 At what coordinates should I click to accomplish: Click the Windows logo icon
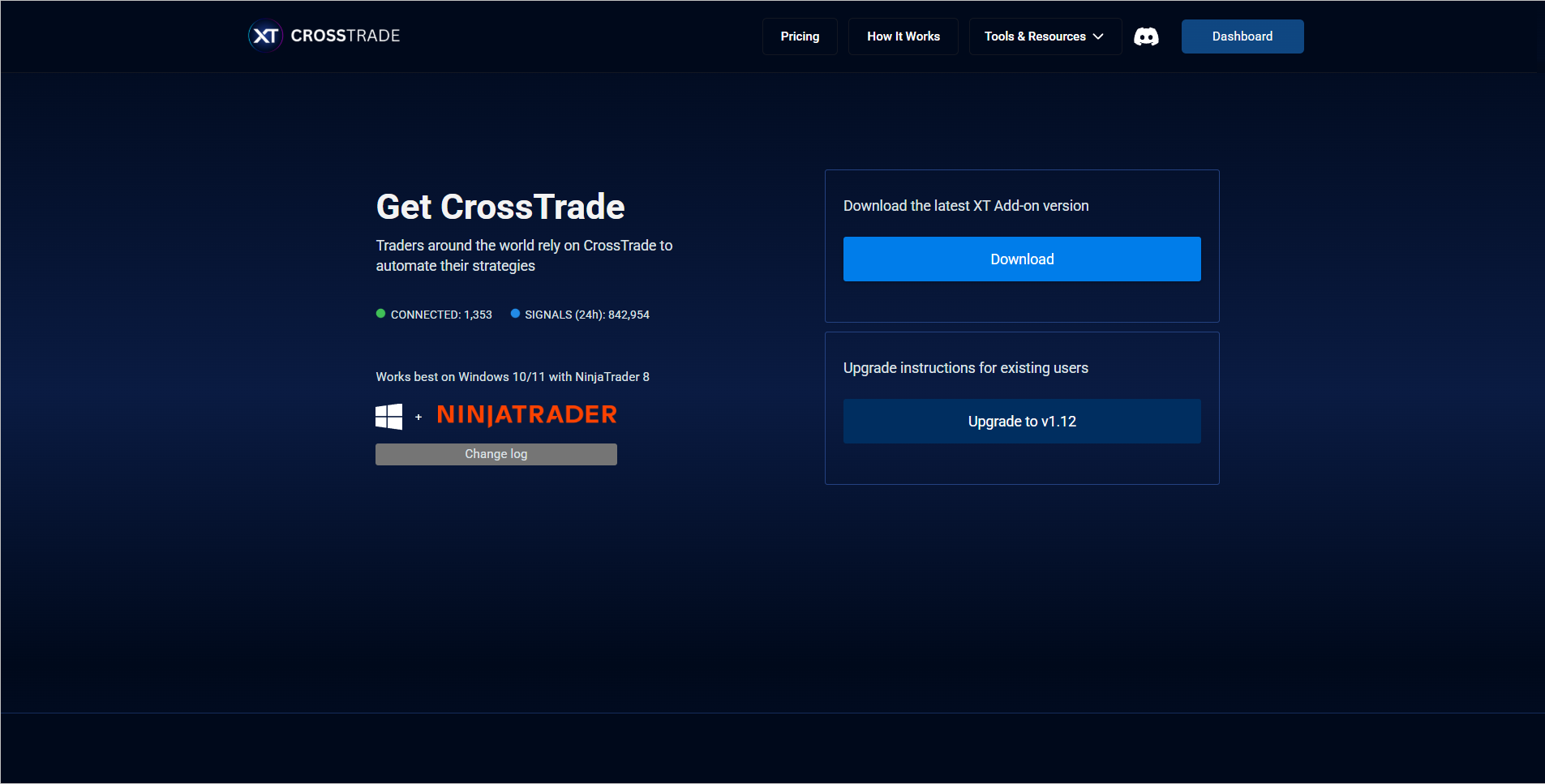(x=389, y=417)
